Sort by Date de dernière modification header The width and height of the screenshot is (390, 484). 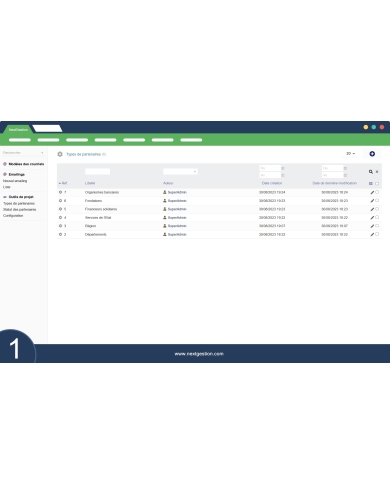point(334,183)
